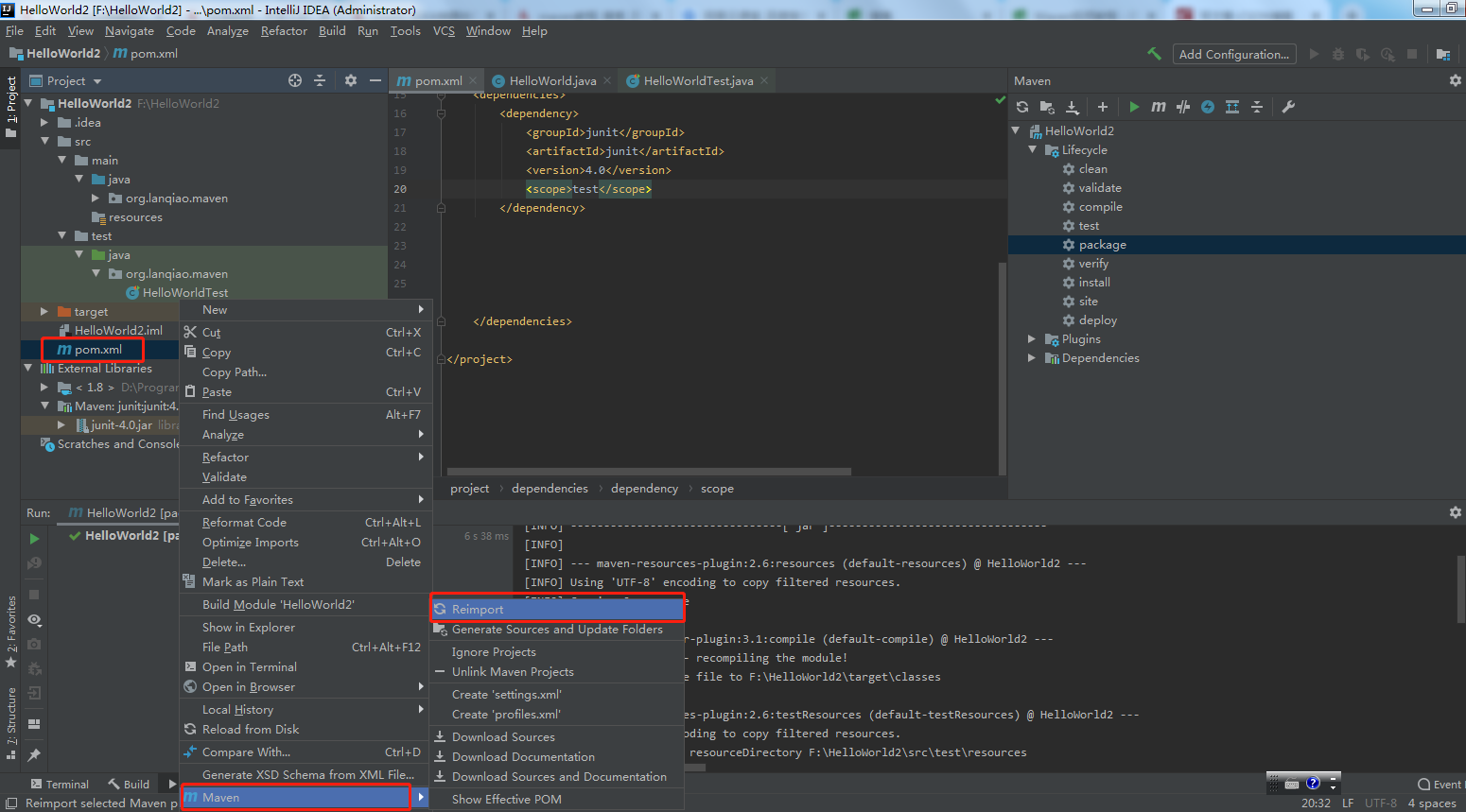Hide the Project tool window

375,80
